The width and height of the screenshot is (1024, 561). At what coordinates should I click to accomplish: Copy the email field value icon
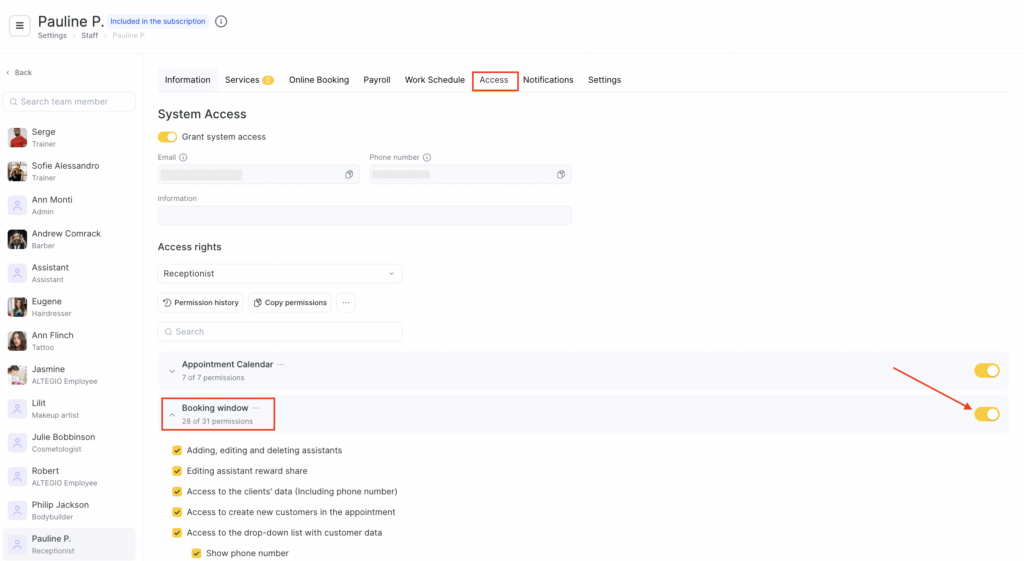tap(349, 174)
